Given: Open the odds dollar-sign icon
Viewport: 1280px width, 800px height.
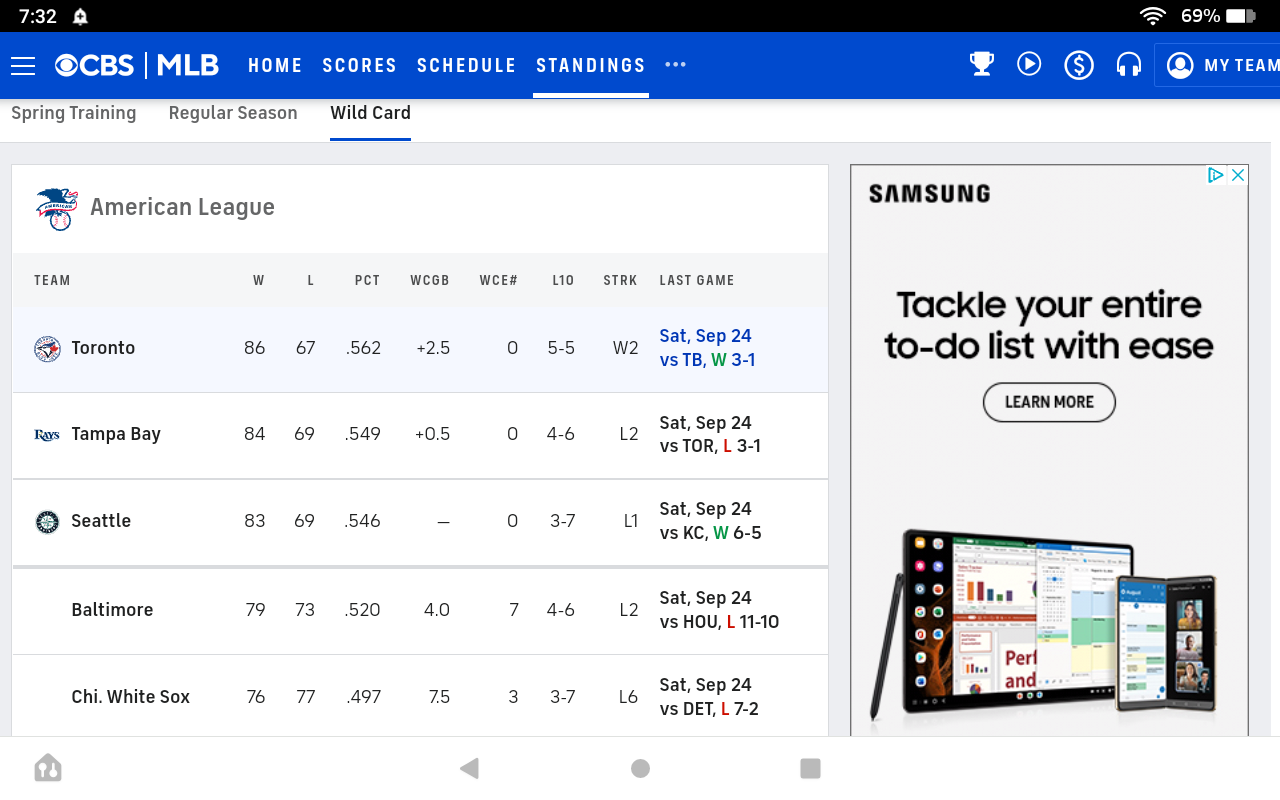Looking at the screenshot, I should [1078, 63].
